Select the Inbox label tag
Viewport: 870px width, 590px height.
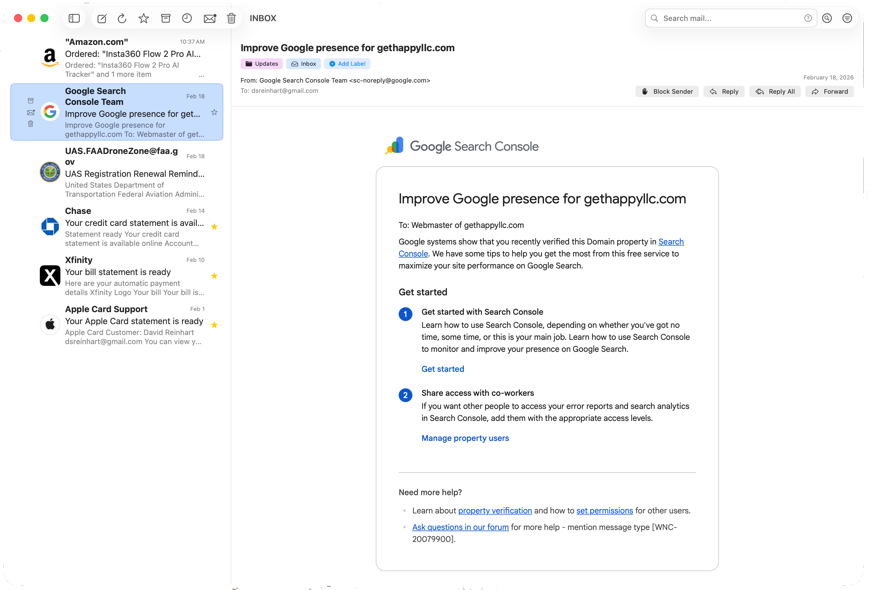point(303,64)
